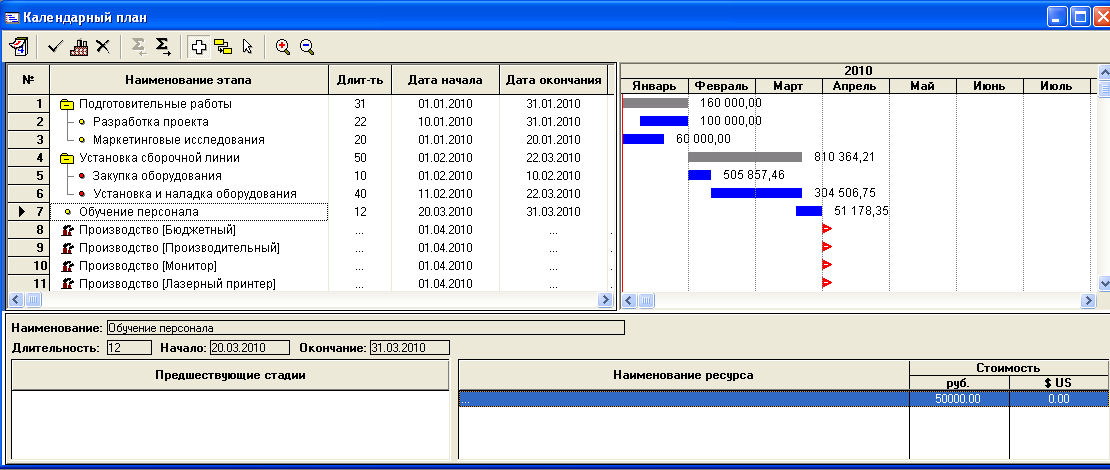Image resolution: width=1110 pixels, height=470 pixels.
Task: Select the arrow pointer tool
Action: coord(247,47)
